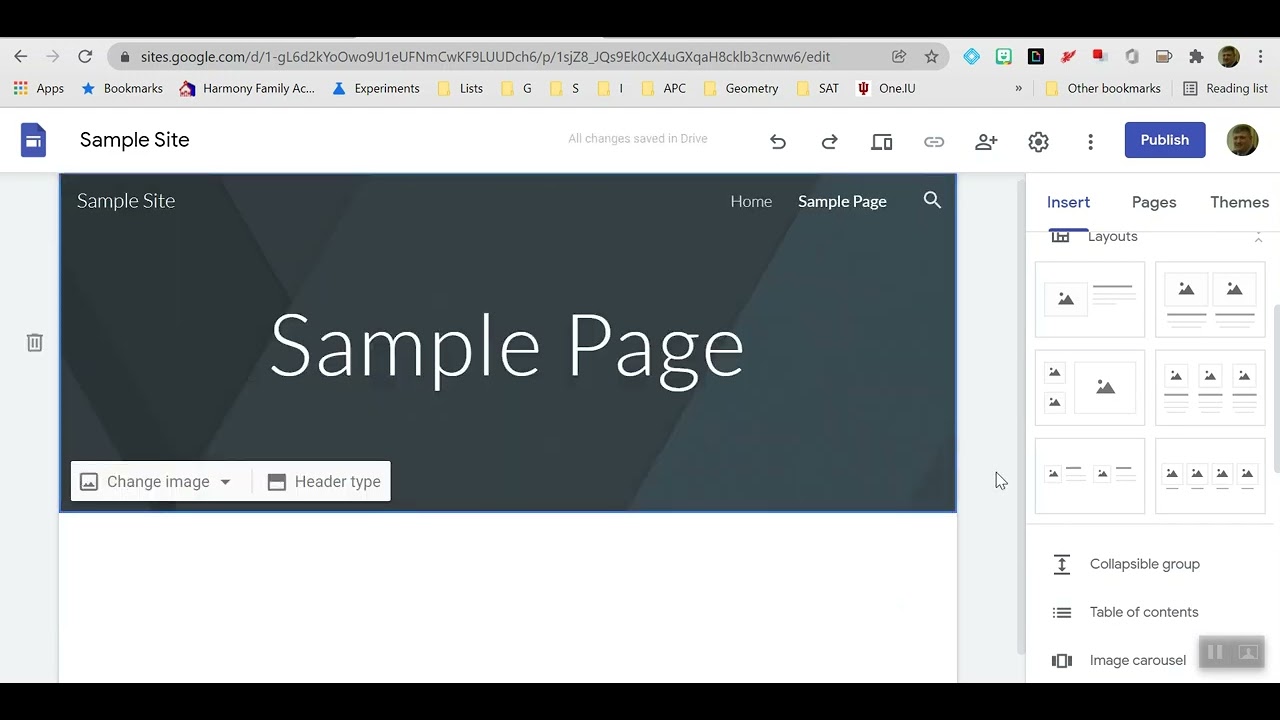Open the Geometry bookmarks folder
Viewport: 1280px width, 720px height.
click(x=741, y=88)
